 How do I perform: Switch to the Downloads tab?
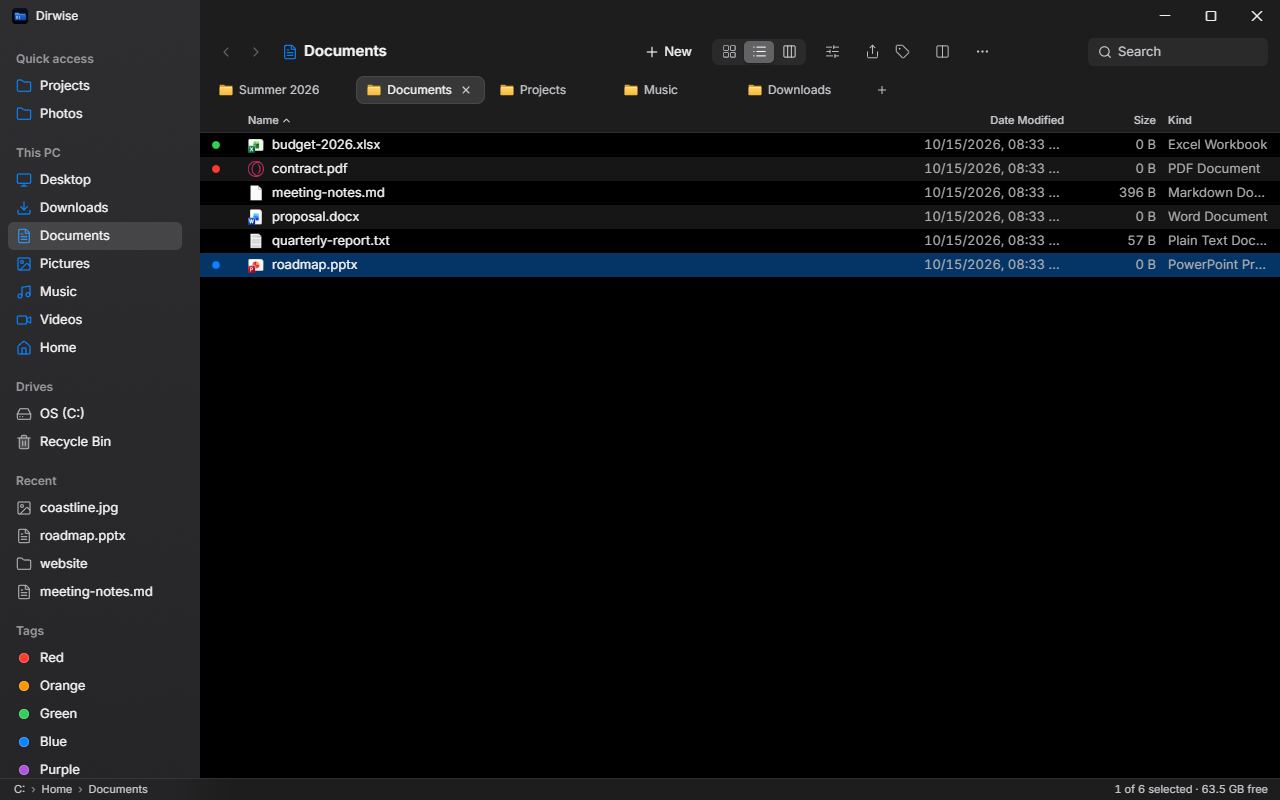(799, 90)
